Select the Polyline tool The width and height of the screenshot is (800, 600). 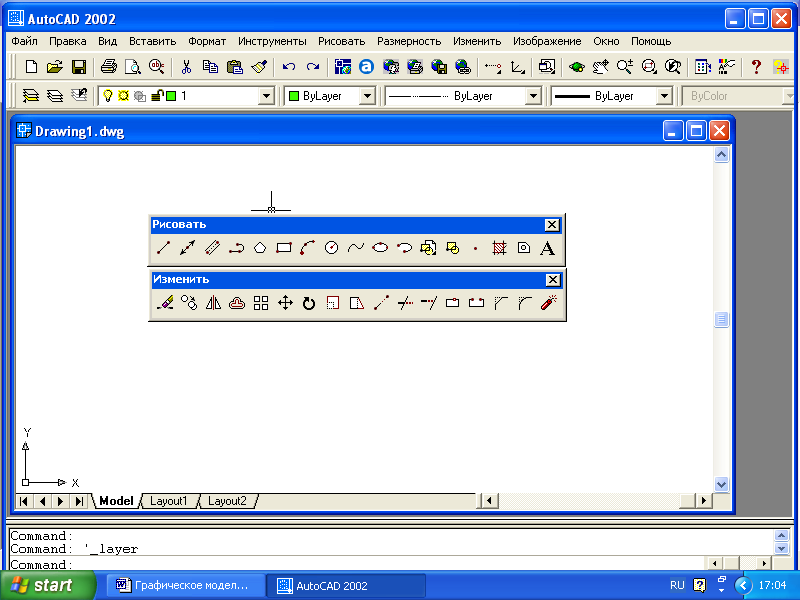coord(236,248)
